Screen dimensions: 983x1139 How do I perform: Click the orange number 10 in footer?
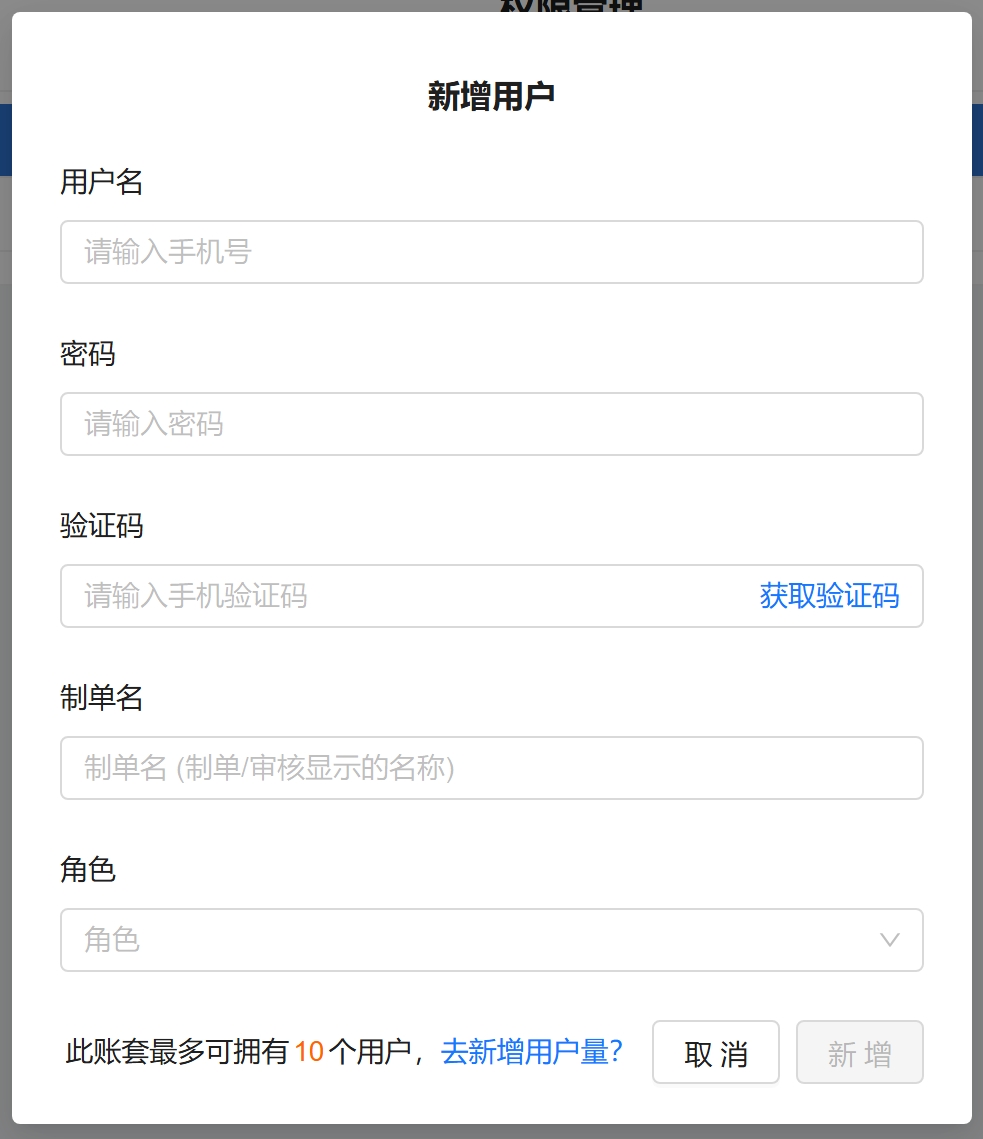tap(309, 1052)
